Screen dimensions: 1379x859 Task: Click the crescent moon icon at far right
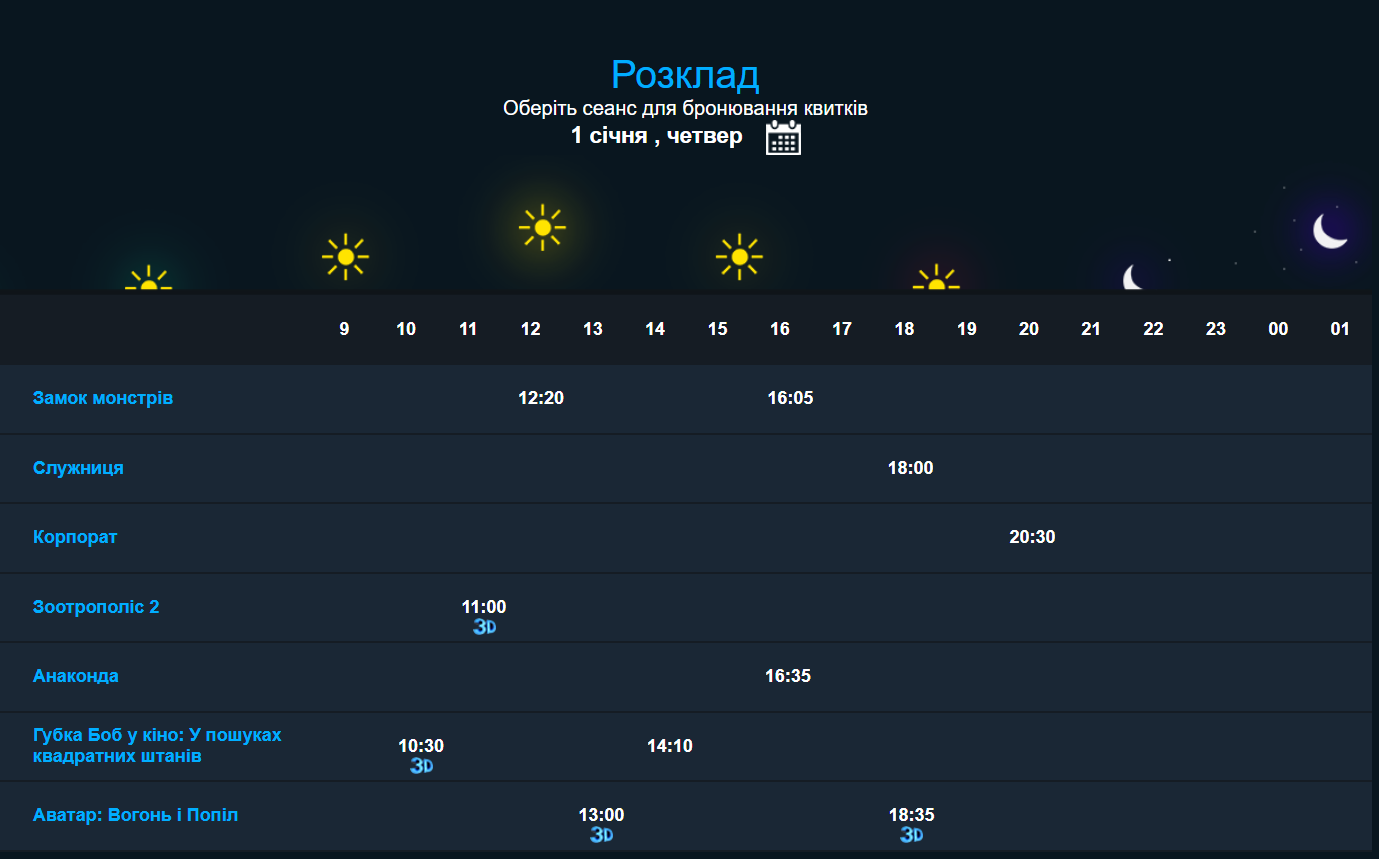[1330, 231]
